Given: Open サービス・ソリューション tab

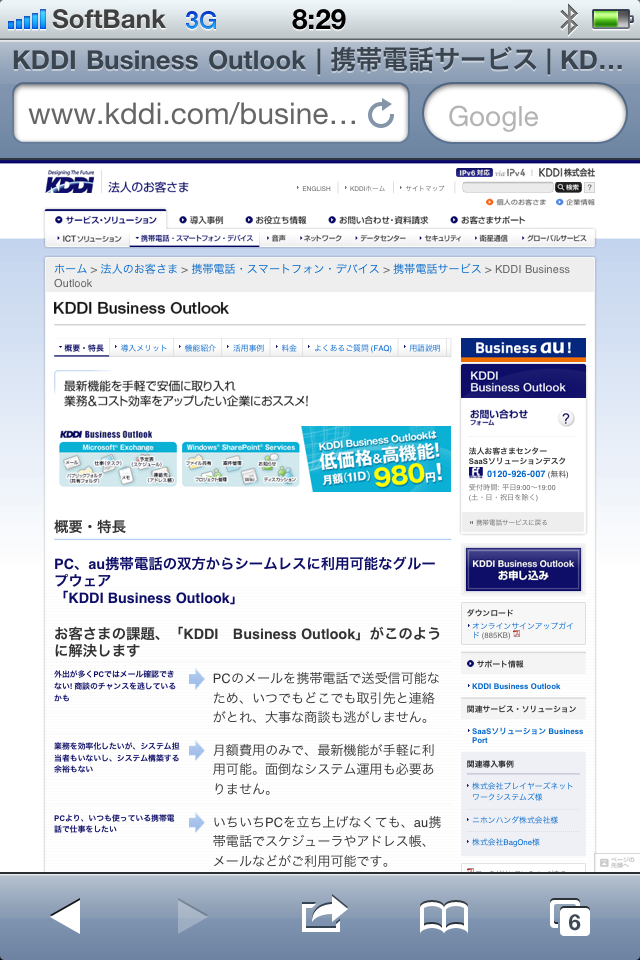Looking at the screenshot, I should coord(106,220).
